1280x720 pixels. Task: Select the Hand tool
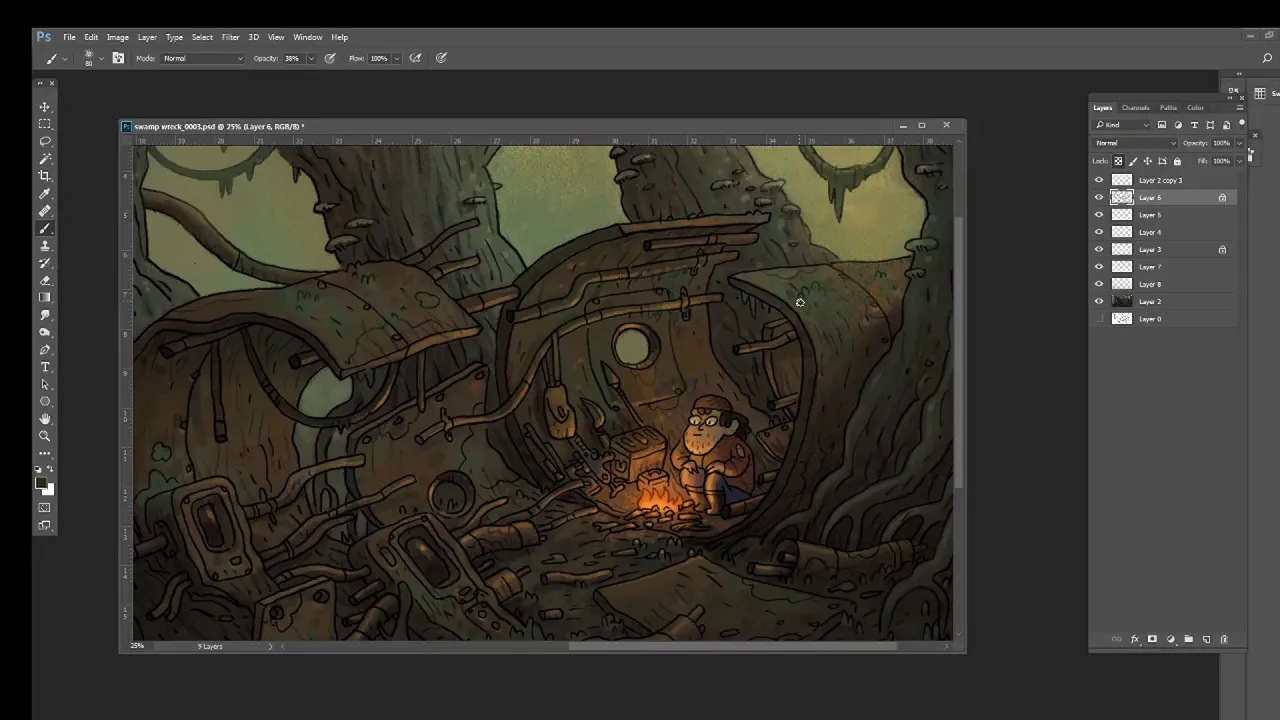44,419
